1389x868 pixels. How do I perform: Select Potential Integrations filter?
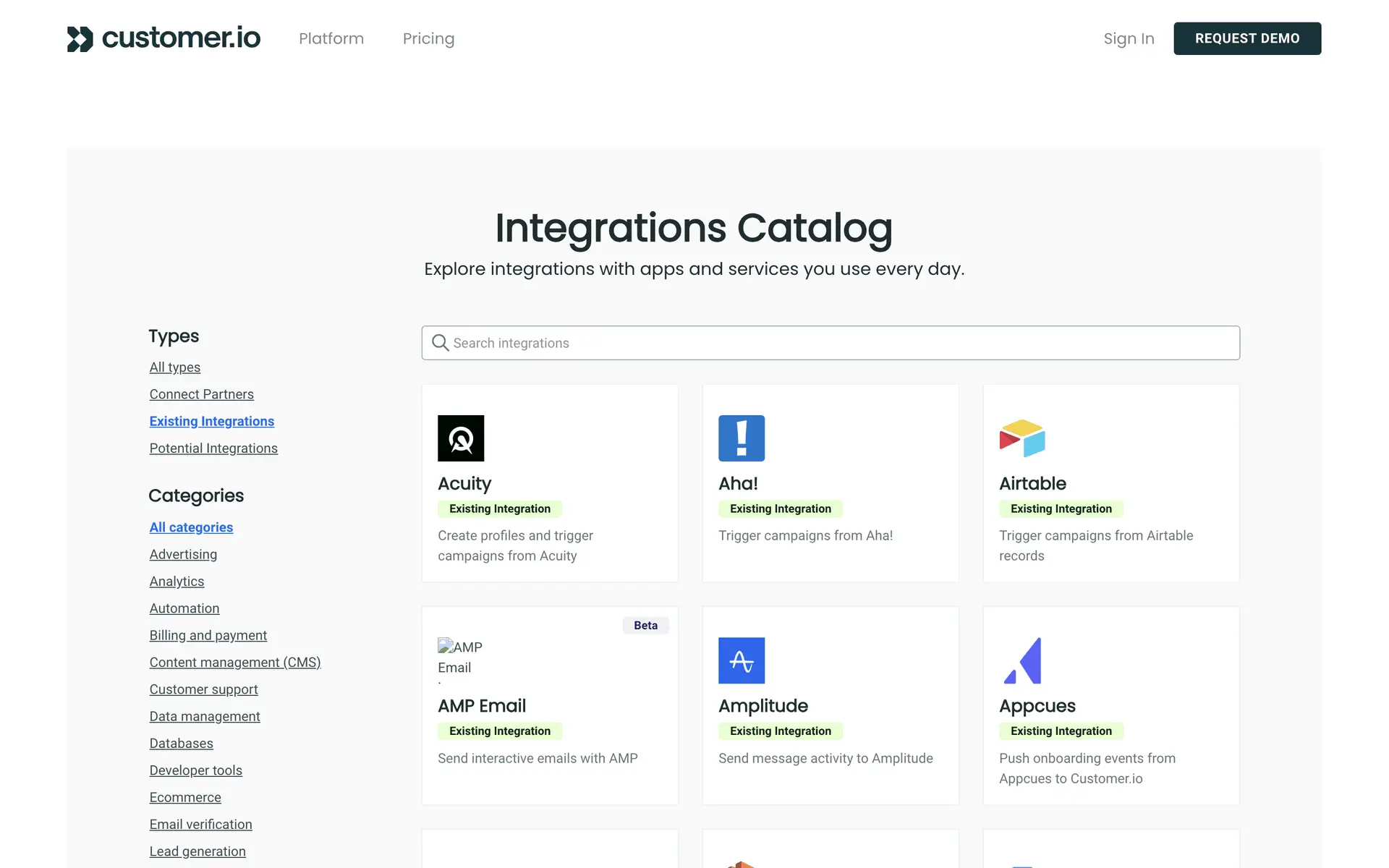click(x=213, y=448)
